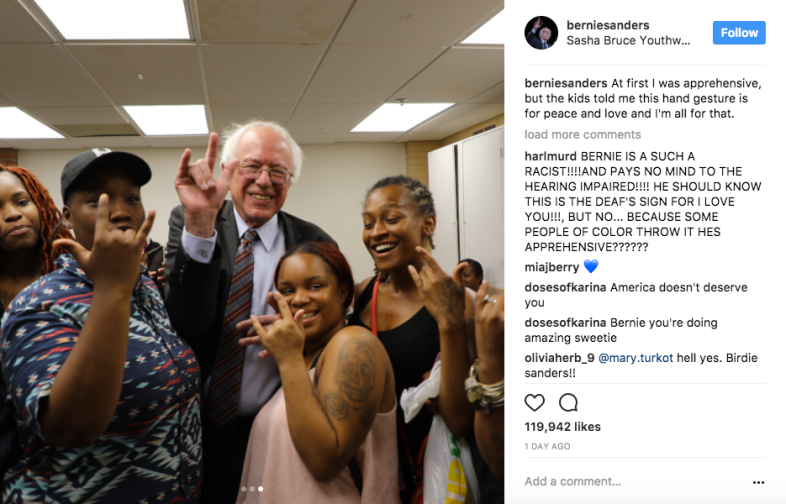Open berniesanders username in the caption
The height and width of the screenshot is (504, 786).
tap(566, 83)
